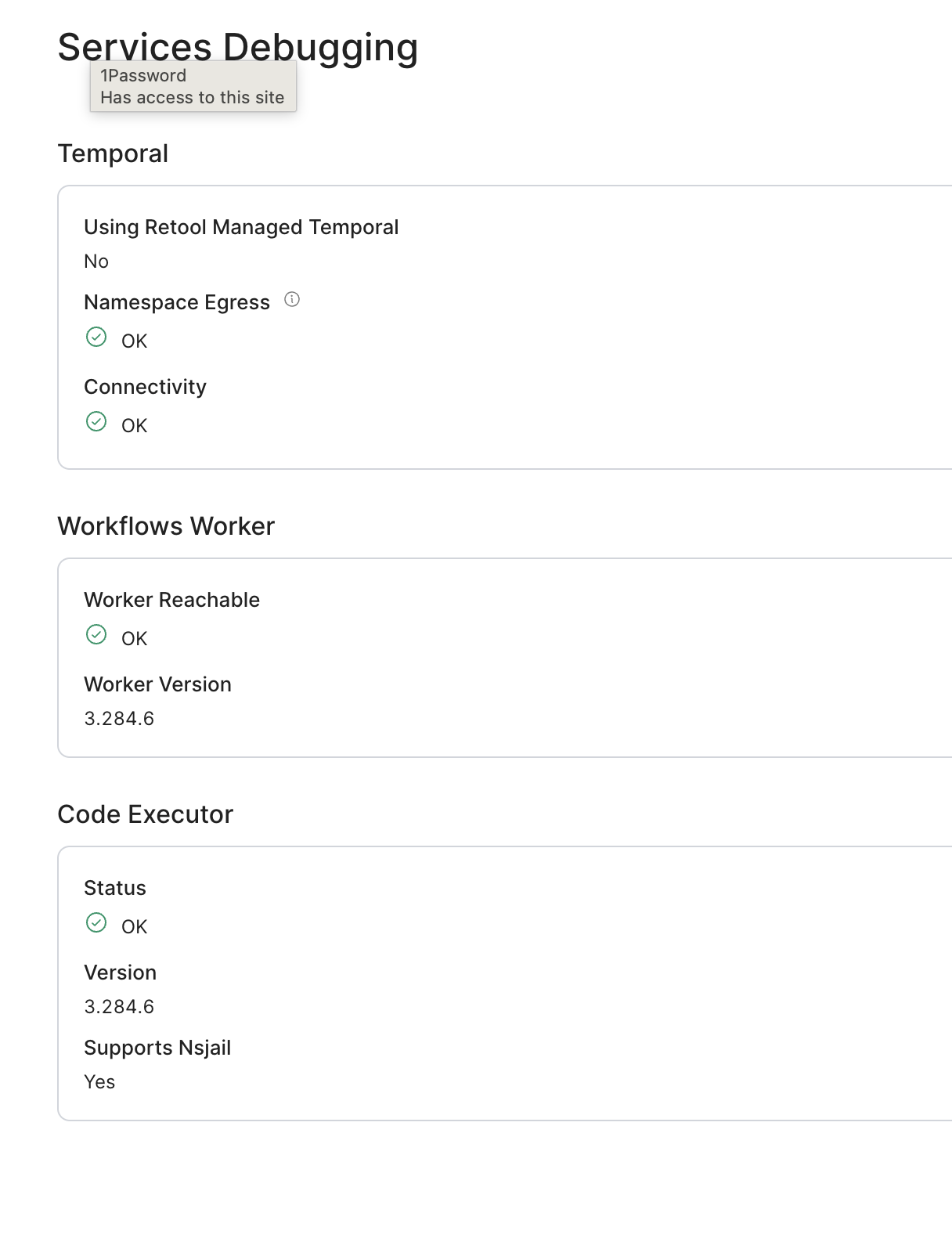952x1245 pixels.
Task: Select the Temporal section heading
Action: coord(113,153)
